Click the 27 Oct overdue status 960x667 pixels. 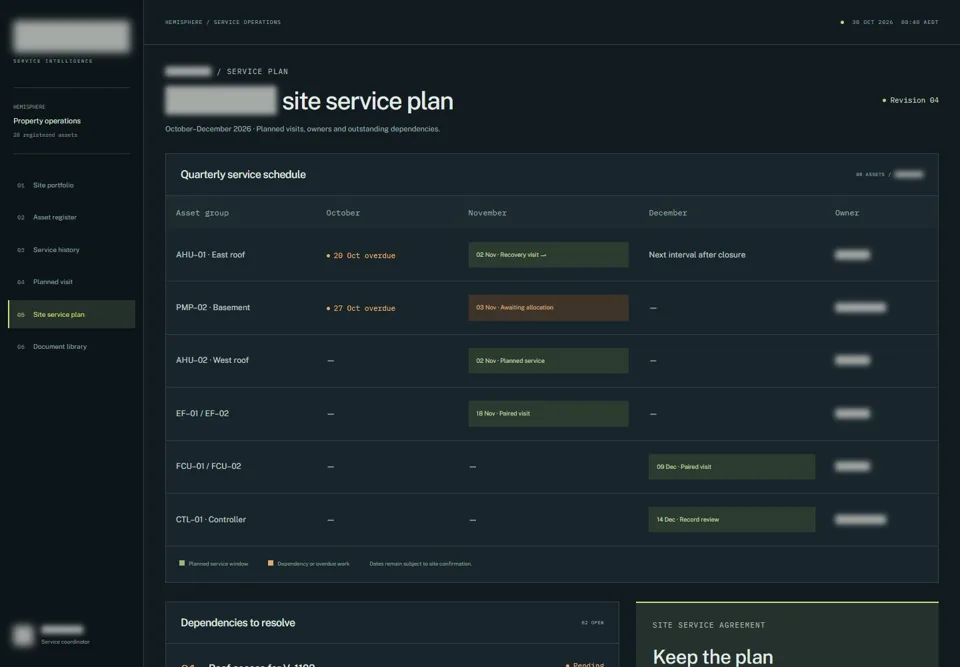[x=361, y=308]
